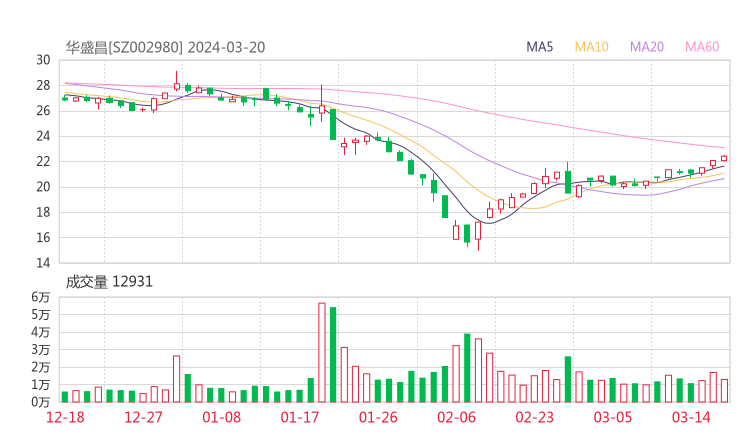This screenshot has width=740, height=440.
Task: Click the price axis label 16
Action: click(43, 238)
